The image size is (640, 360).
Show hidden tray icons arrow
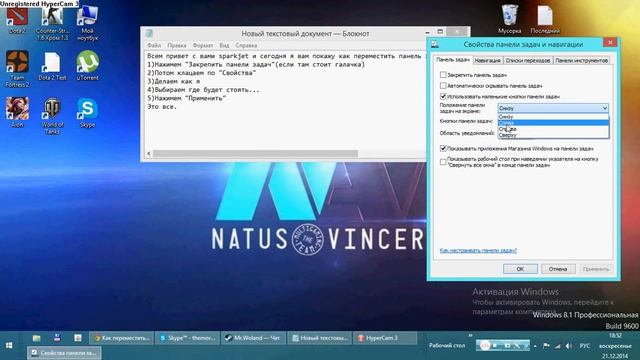[536, 346]
